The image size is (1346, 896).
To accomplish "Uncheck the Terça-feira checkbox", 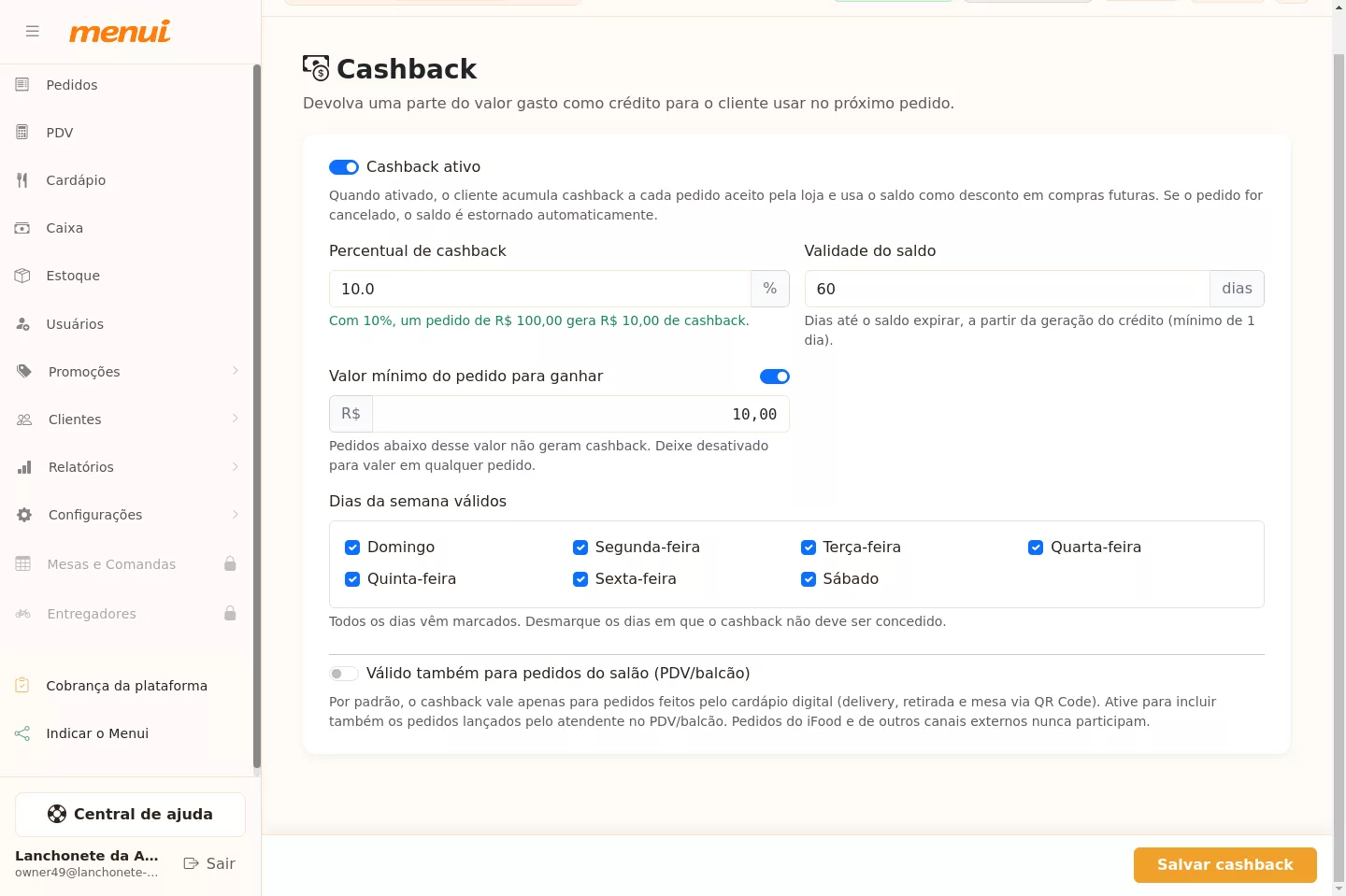I will pos(809,548).
